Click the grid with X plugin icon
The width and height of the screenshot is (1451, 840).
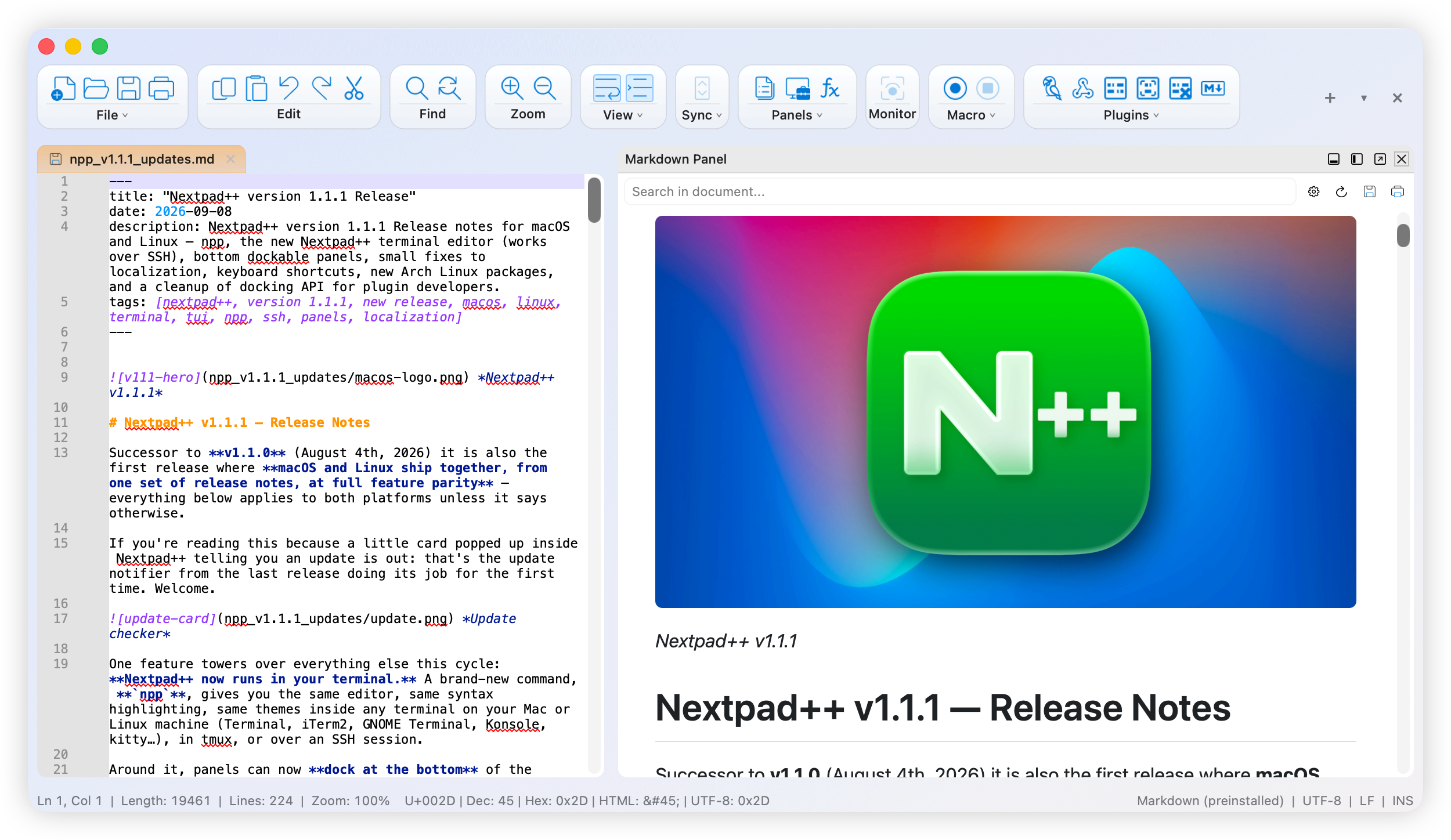pyautogui.click(x=1181, y=89)
